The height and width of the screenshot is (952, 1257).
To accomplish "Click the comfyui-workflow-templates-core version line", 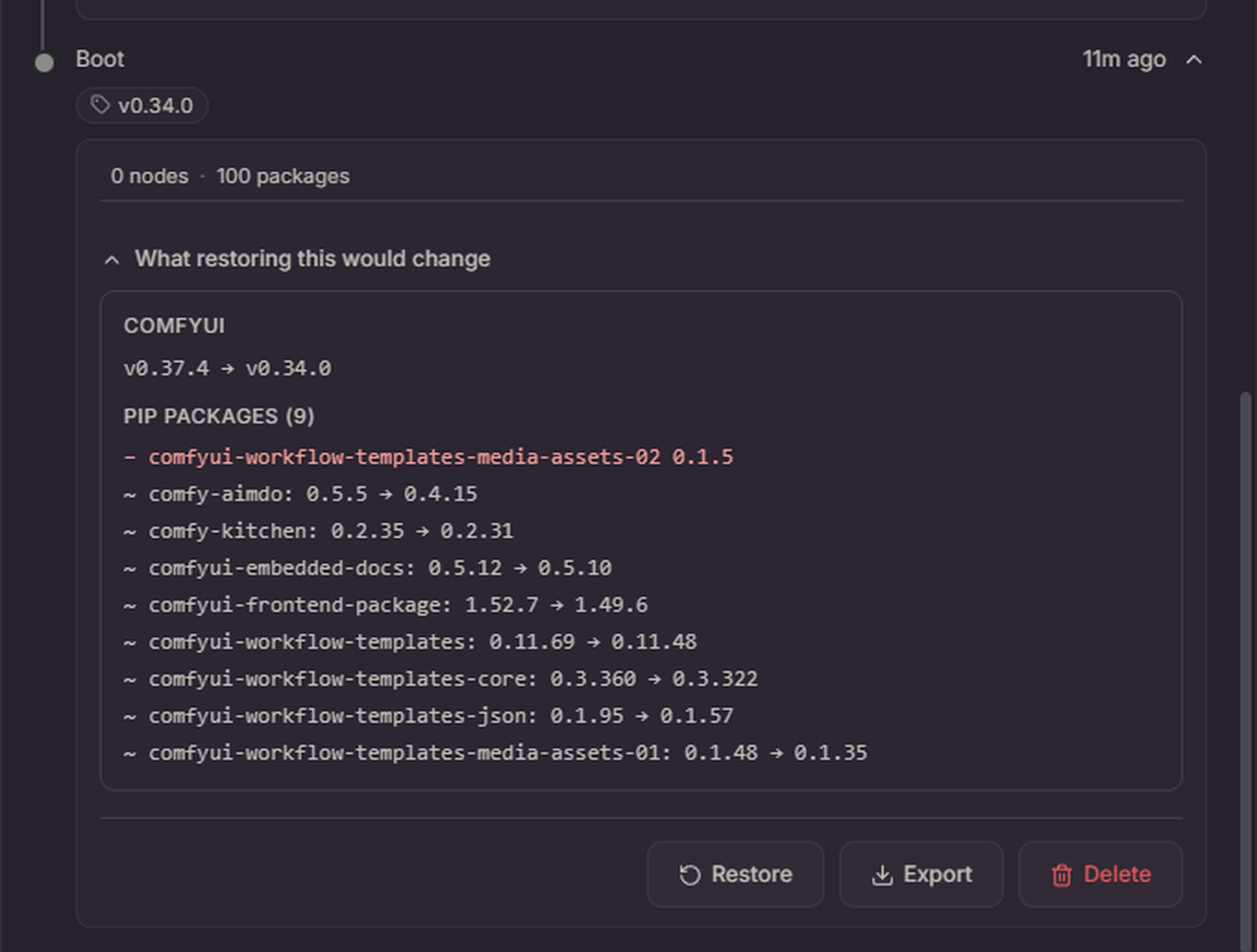I will [x=441, y=679].
